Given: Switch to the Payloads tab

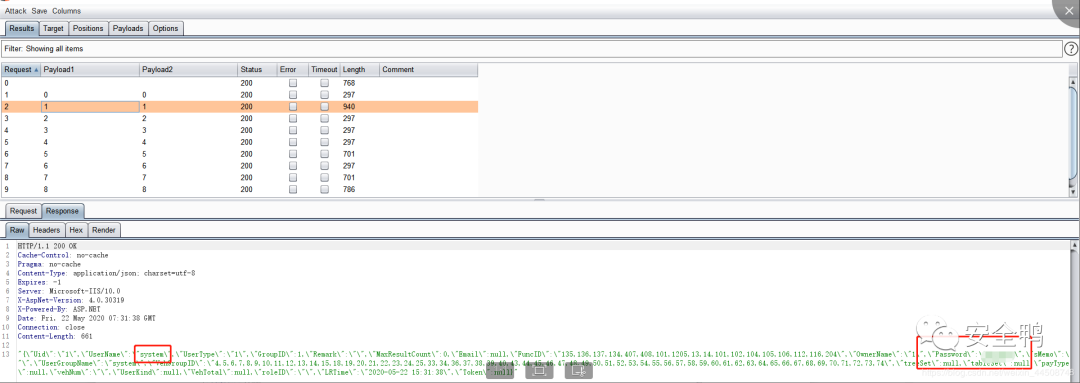Looking at the screenshot, I should click(x=129, y=28).
